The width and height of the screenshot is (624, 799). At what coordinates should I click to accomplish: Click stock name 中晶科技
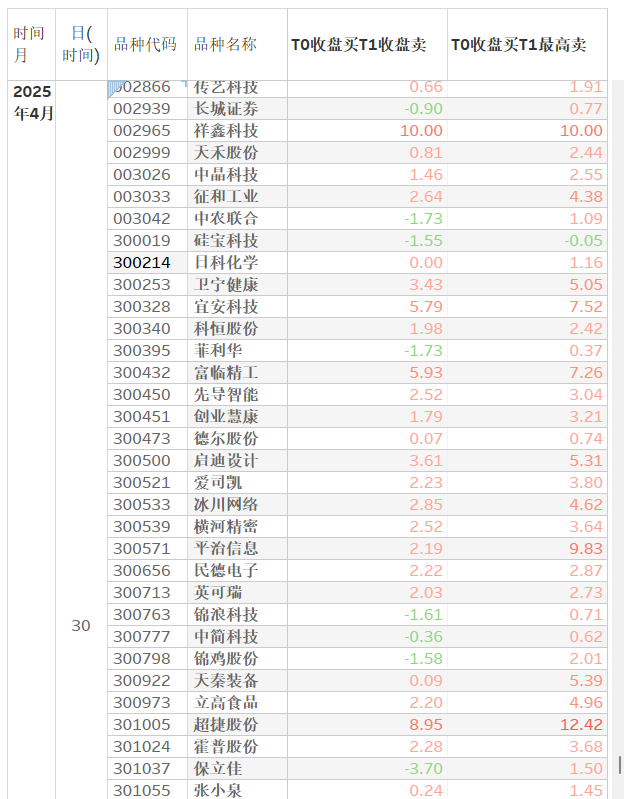point(226,174)
